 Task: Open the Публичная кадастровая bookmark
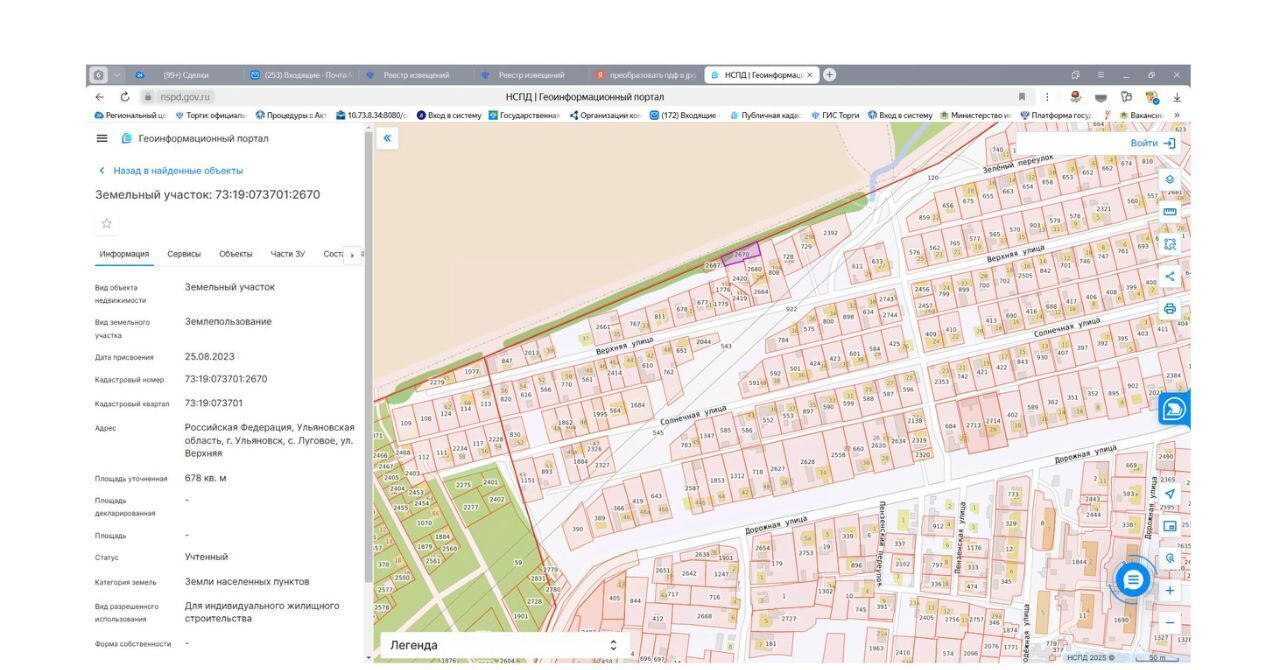coord(766,115)
